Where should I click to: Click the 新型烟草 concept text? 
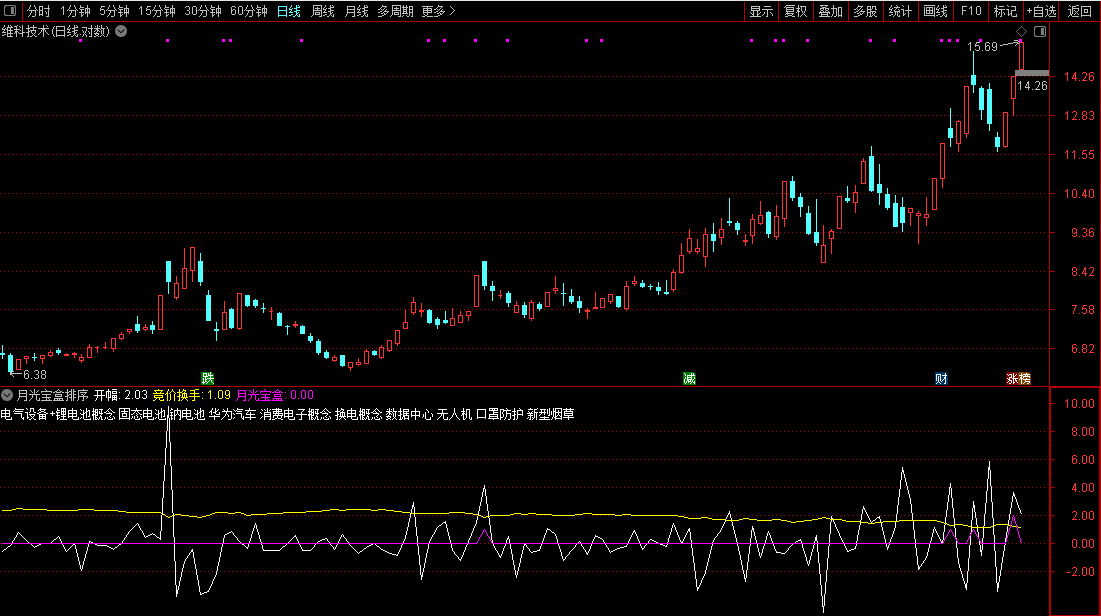550,414
